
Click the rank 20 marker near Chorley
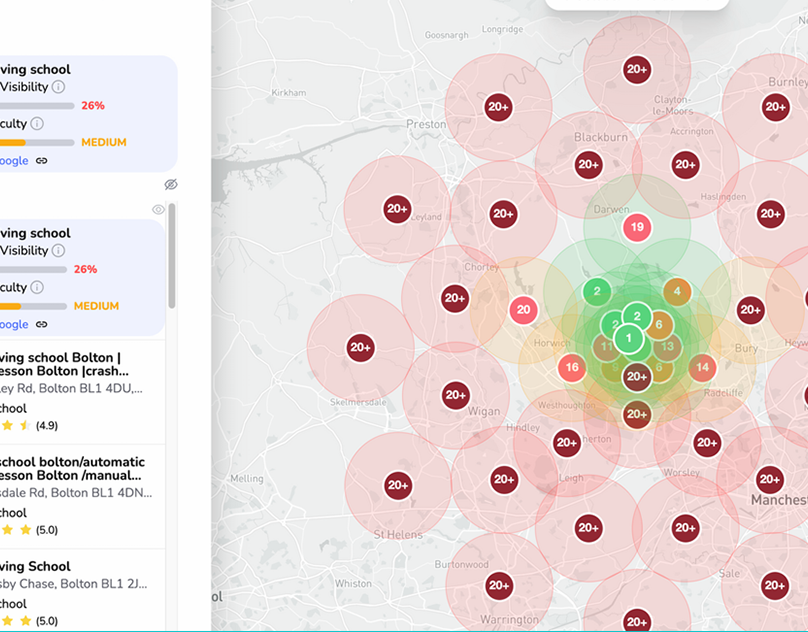[523, 310]
